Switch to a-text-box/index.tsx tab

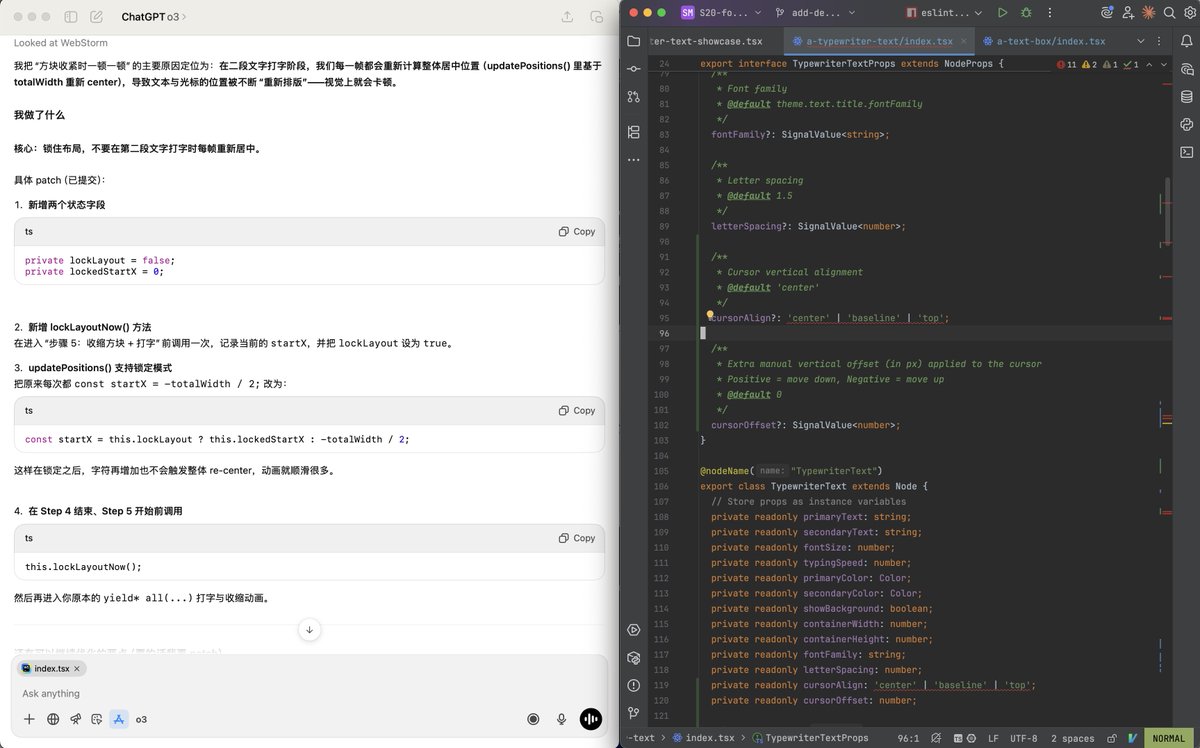coord(1044,42)
